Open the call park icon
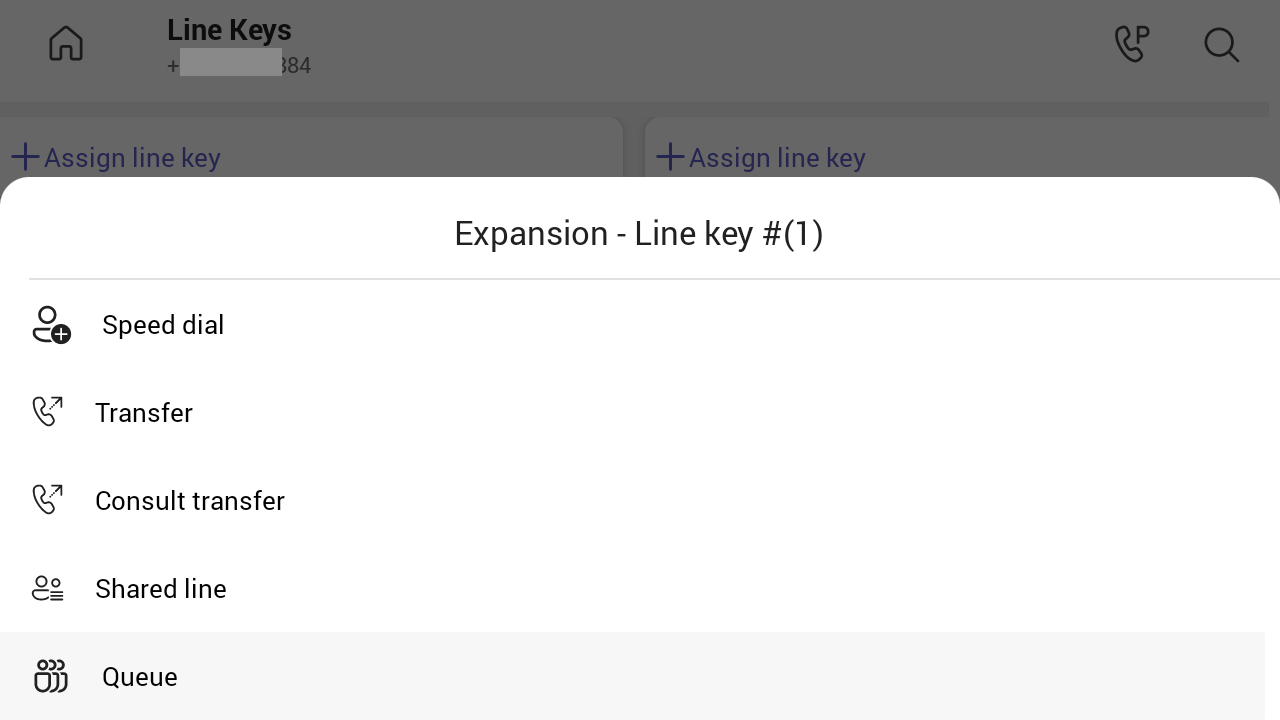1280x720 pixels. tap(1132, 44)
